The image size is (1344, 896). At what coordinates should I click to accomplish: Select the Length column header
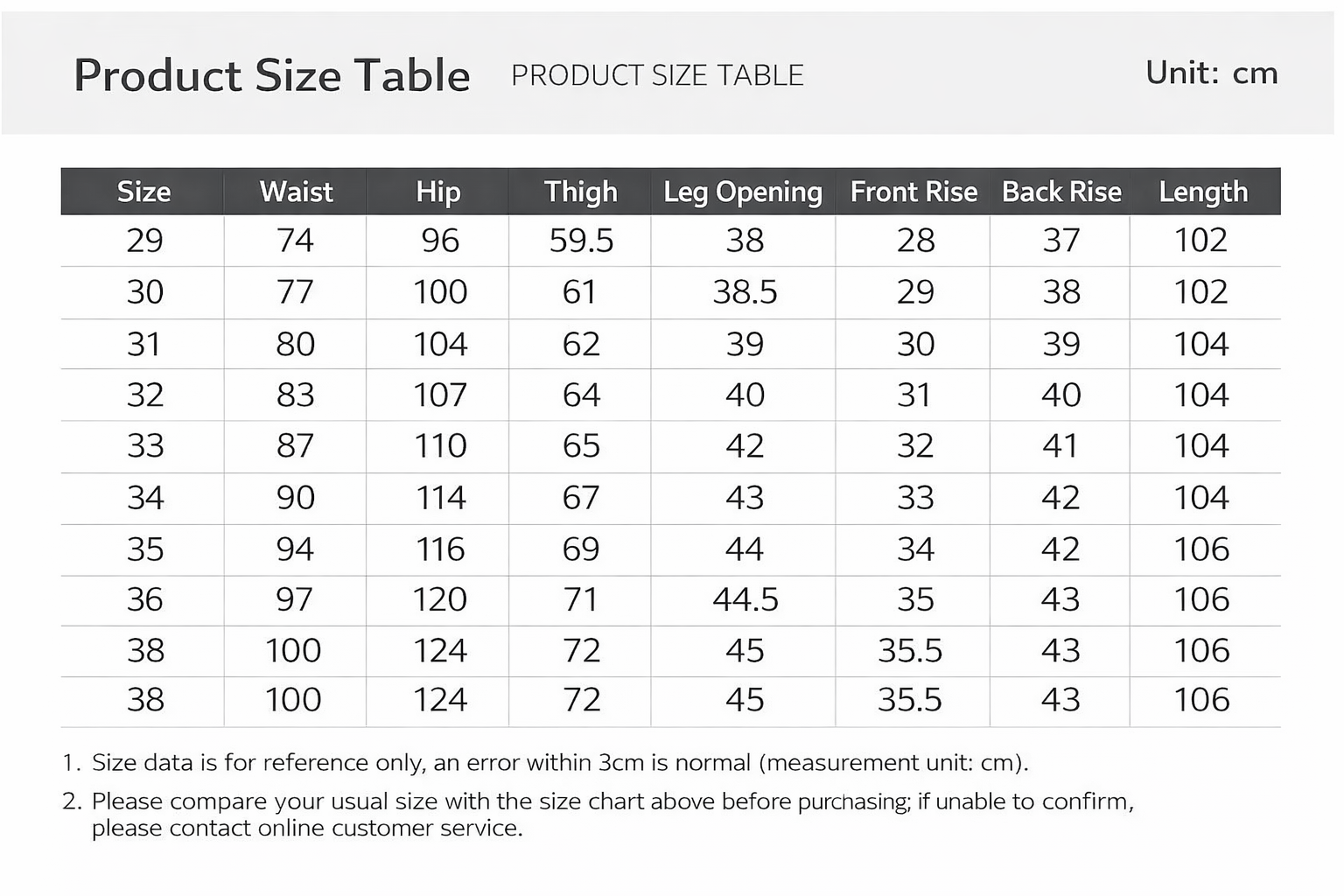coord(1203,192)
